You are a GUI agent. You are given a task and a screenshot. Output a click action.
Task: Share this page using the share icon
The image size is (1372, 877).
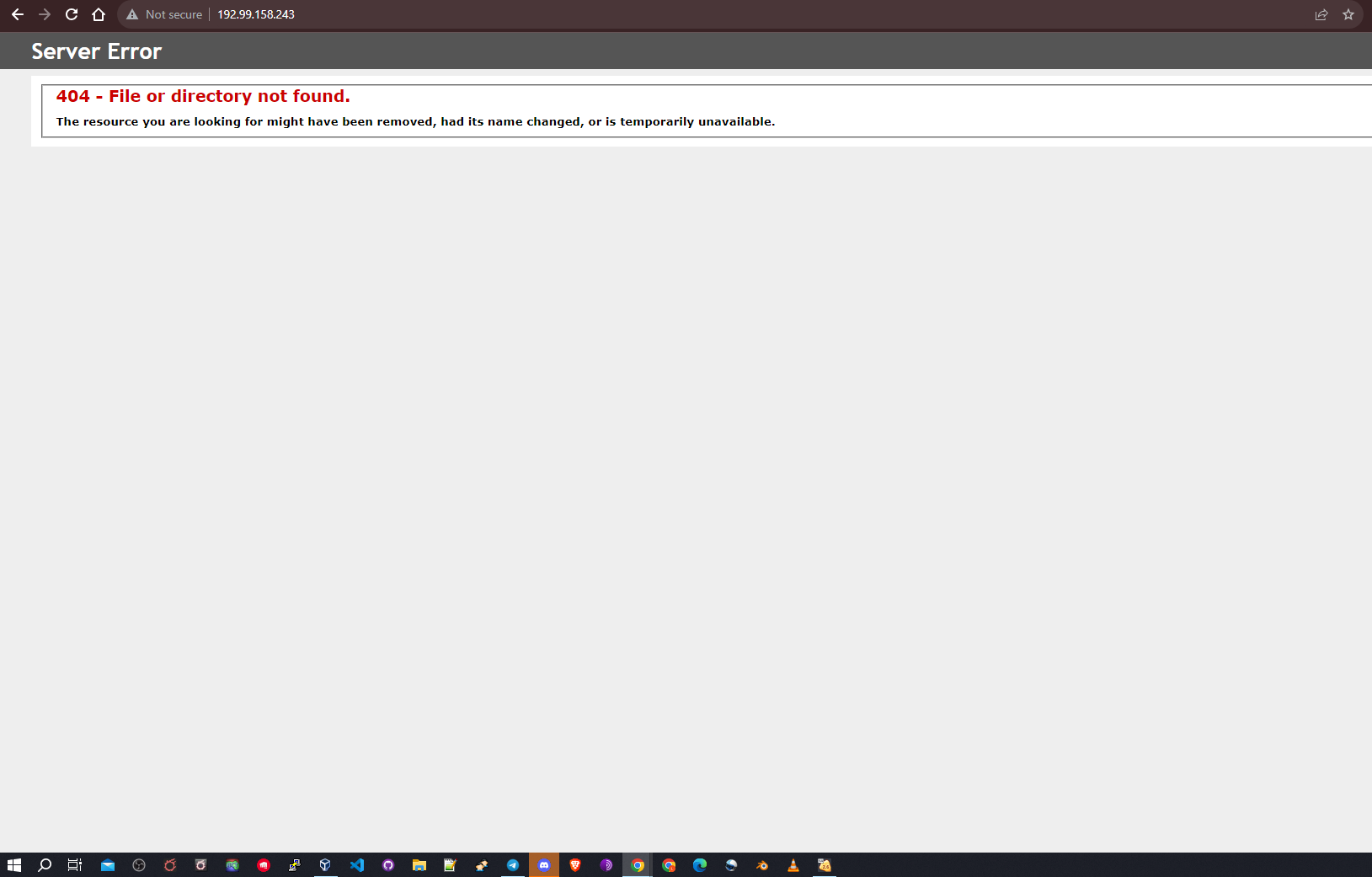tap(1321, 14)
